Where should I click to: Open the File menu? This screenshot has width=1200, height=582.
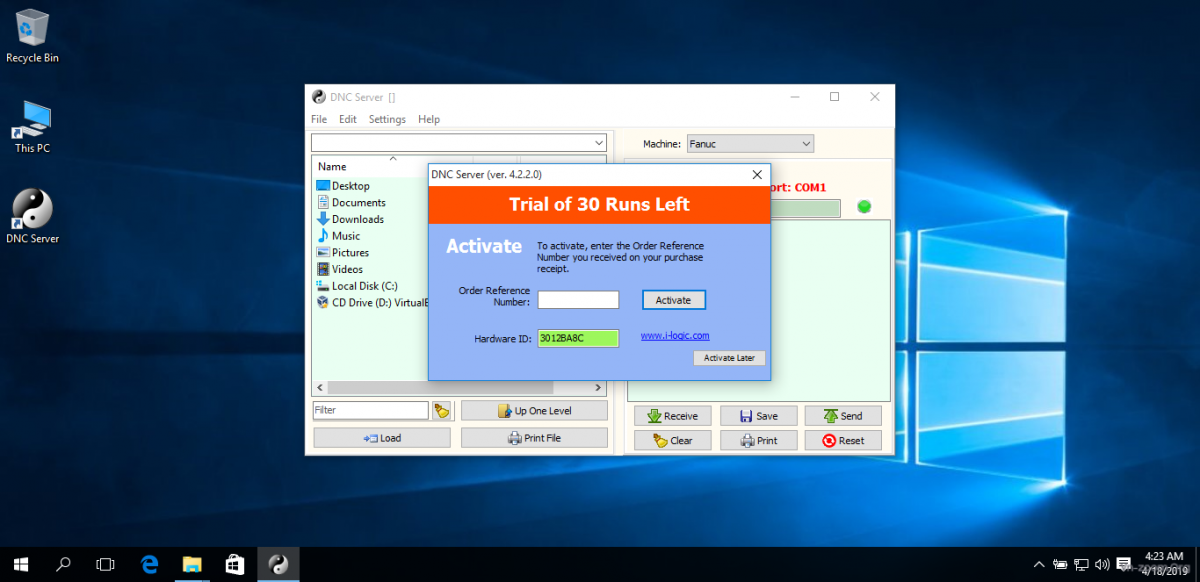point(319,119)
